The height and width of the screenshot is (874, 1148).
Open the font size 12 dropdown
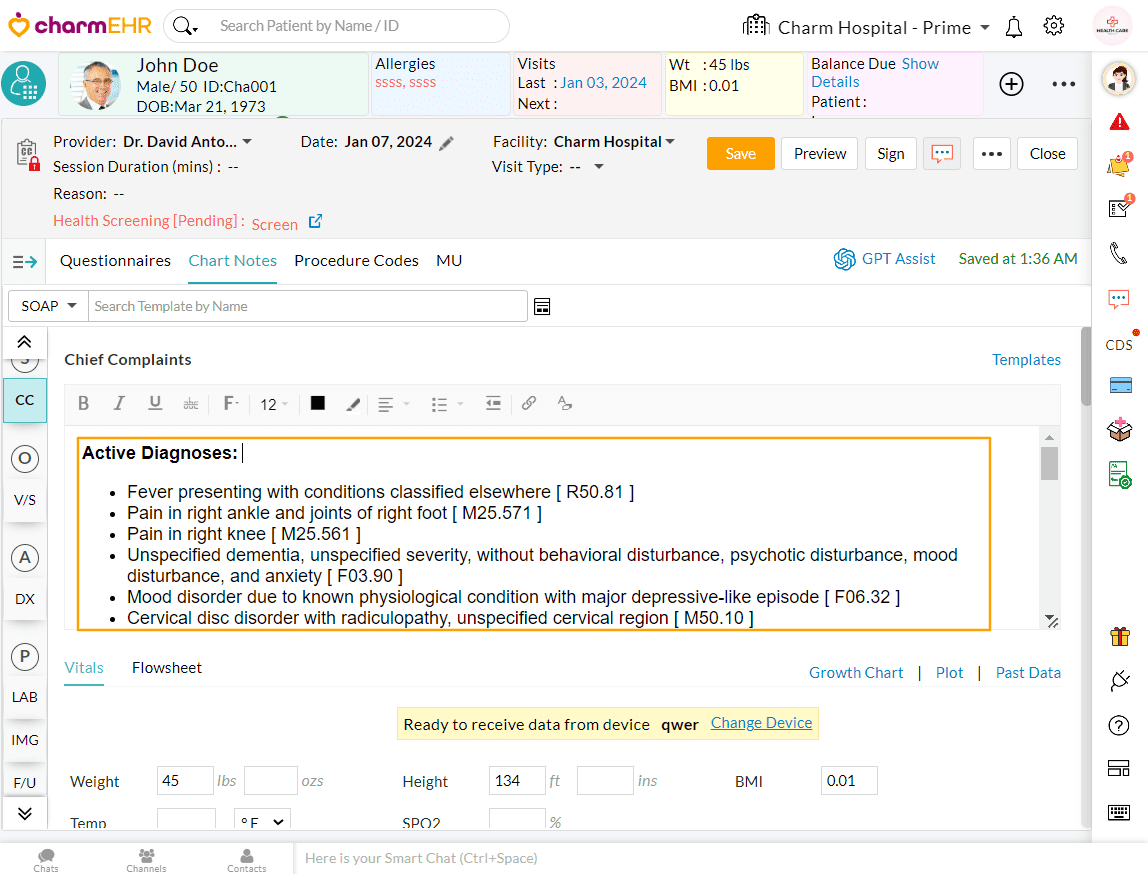pos(273,404)
